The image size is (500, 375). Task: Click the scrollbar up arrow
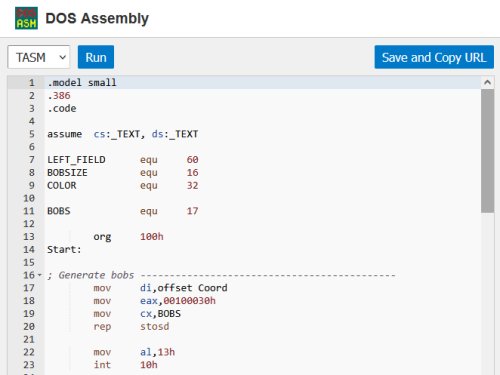(488, 82)
